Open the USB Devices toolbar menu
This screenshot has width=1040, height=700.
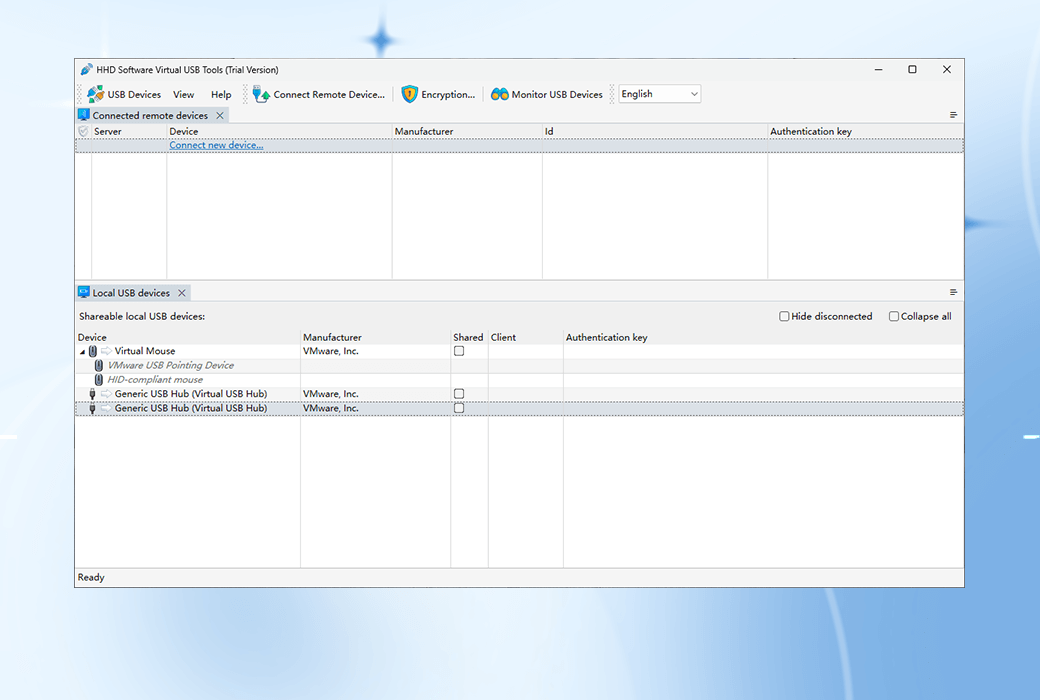(122, 94)
